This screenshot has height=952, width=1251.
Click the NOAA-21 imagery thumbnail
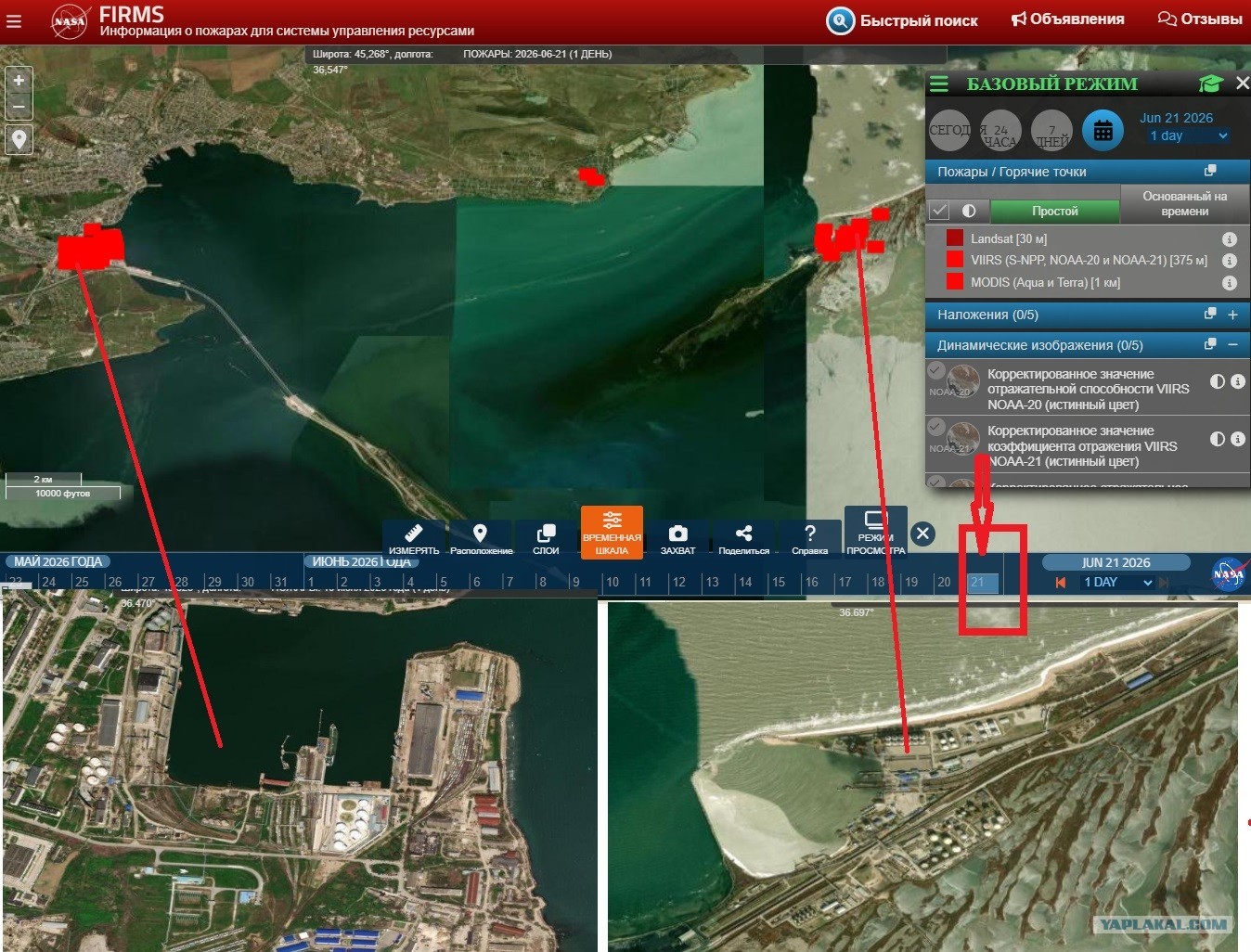963,438
